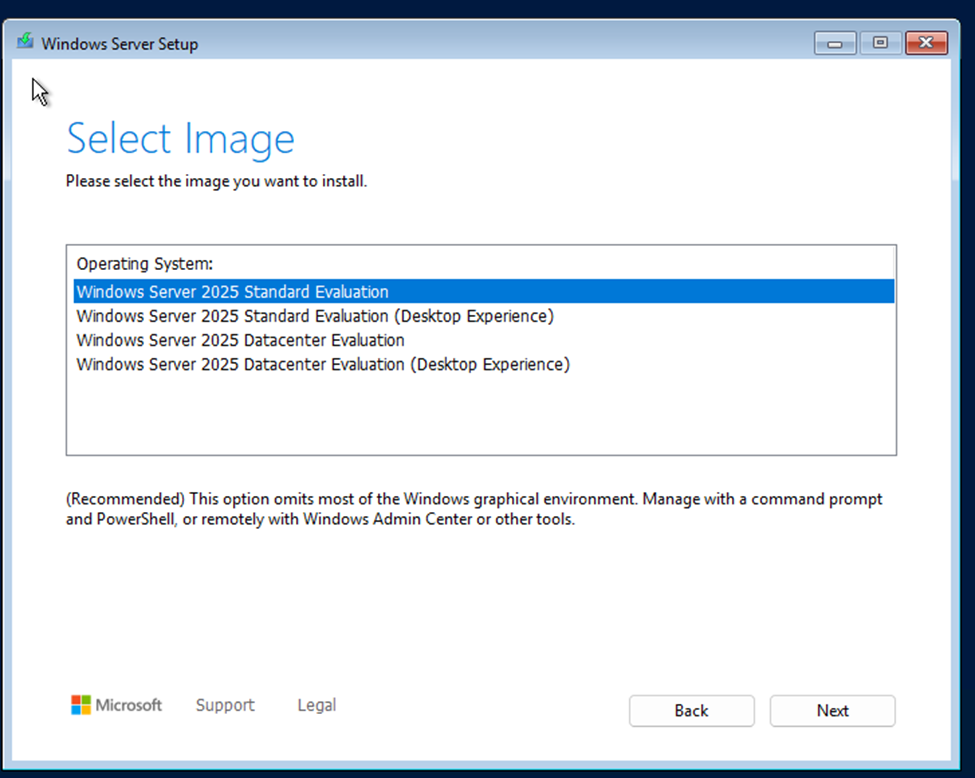Click the Windows Server Setup title bar icon

[x=25, y=42]
